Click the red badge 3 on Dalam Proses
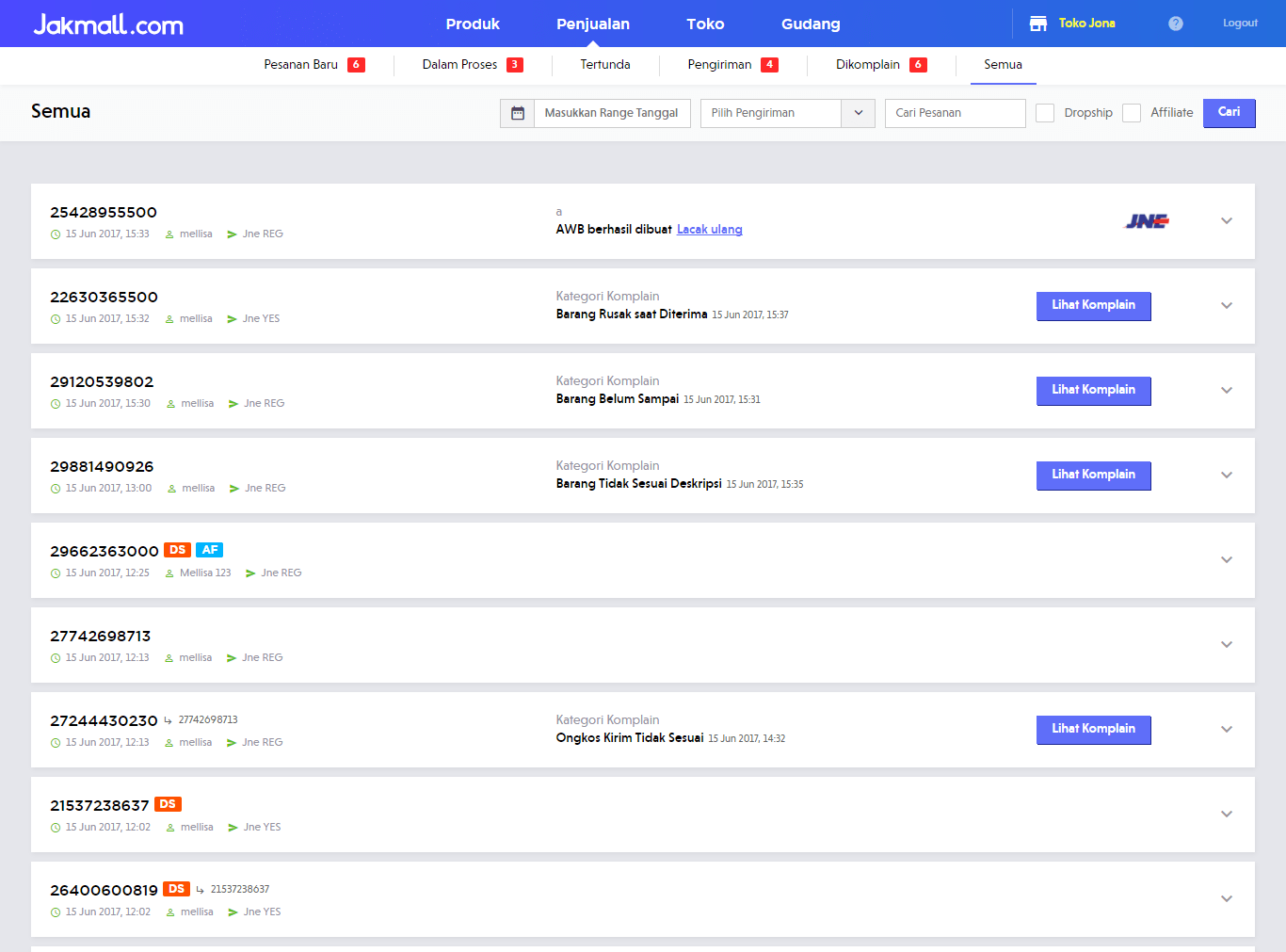Viewport: 1286px width, 952px height. point(515,65)
